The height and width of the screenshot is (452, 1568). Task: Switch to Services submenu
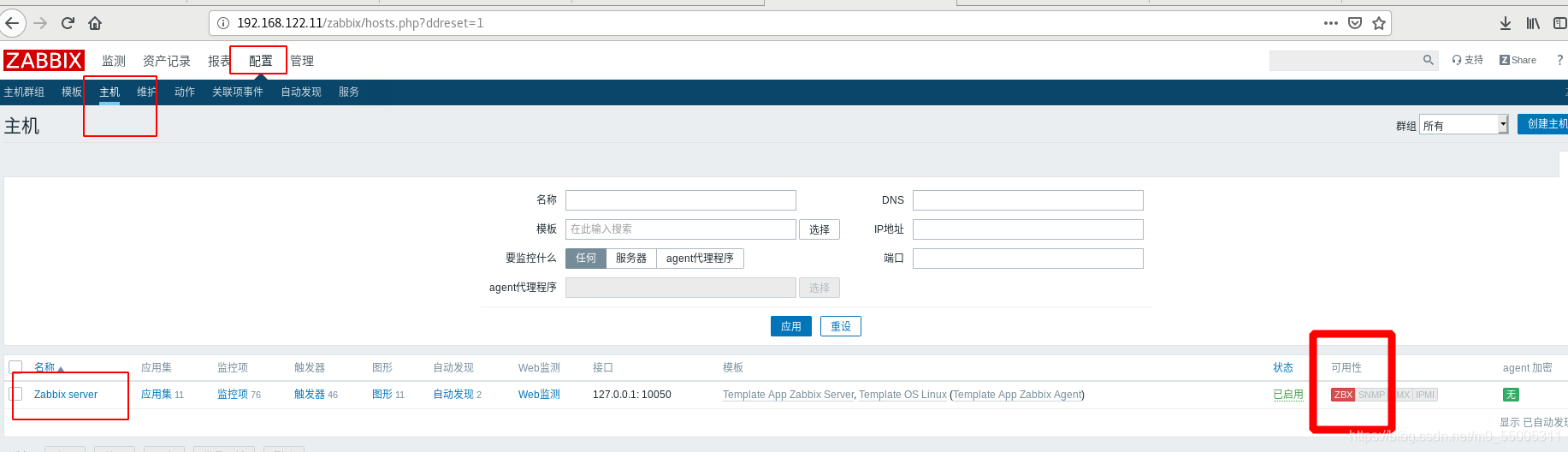pyautogui.click(x=349, y=92)
